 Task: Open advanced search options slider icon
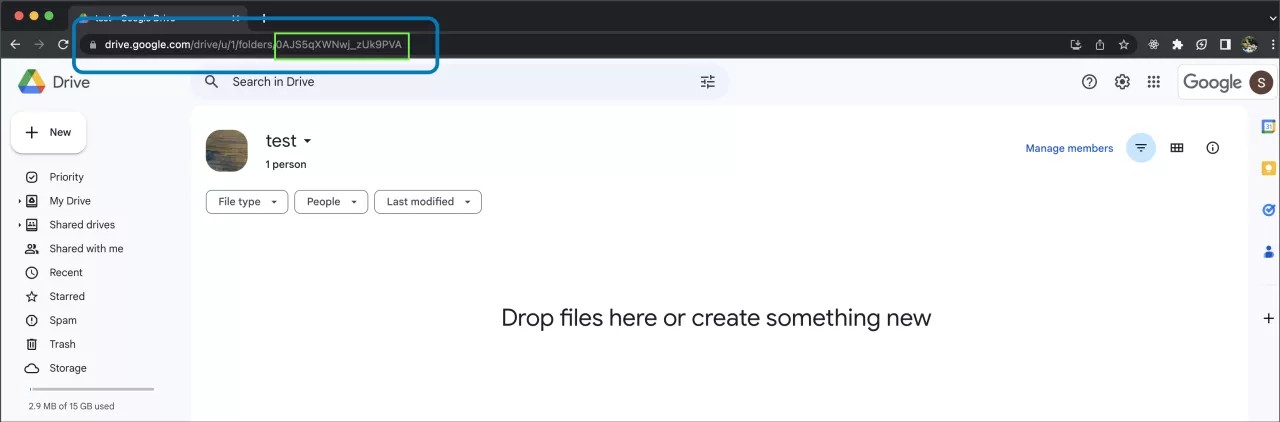[708, 82]
